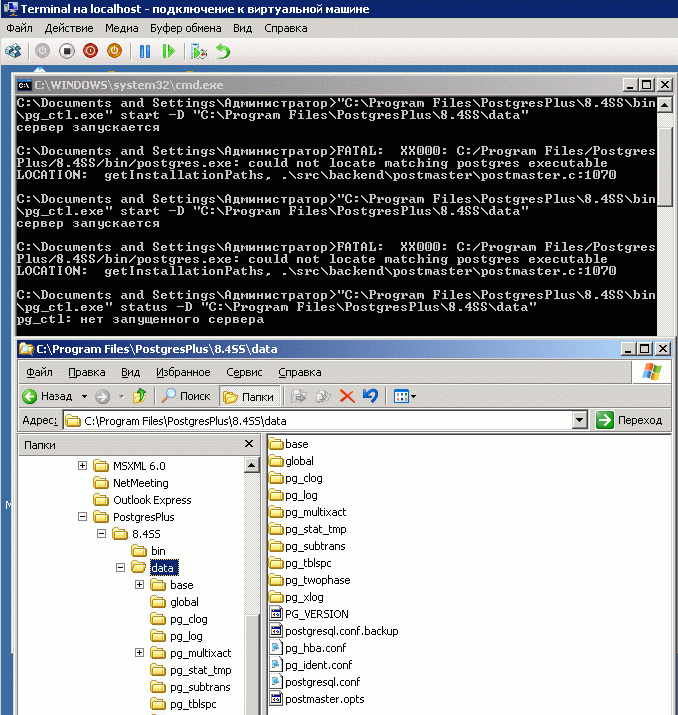This screenshot has height=715, width=678.
Task: Open the VM window Справка menu
Action: click(286, 28)
